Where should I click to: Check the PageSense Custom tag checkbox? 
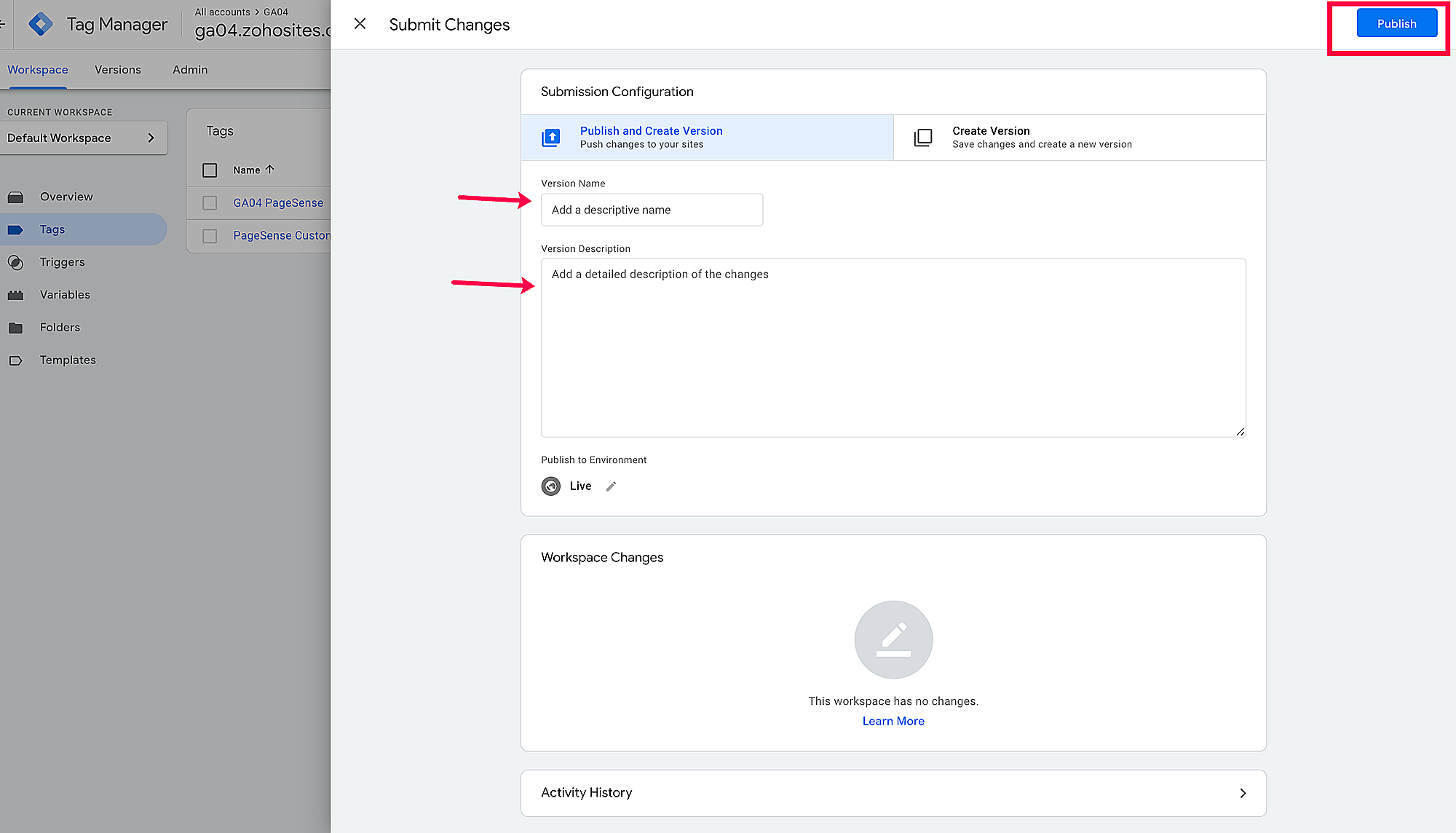210,236
